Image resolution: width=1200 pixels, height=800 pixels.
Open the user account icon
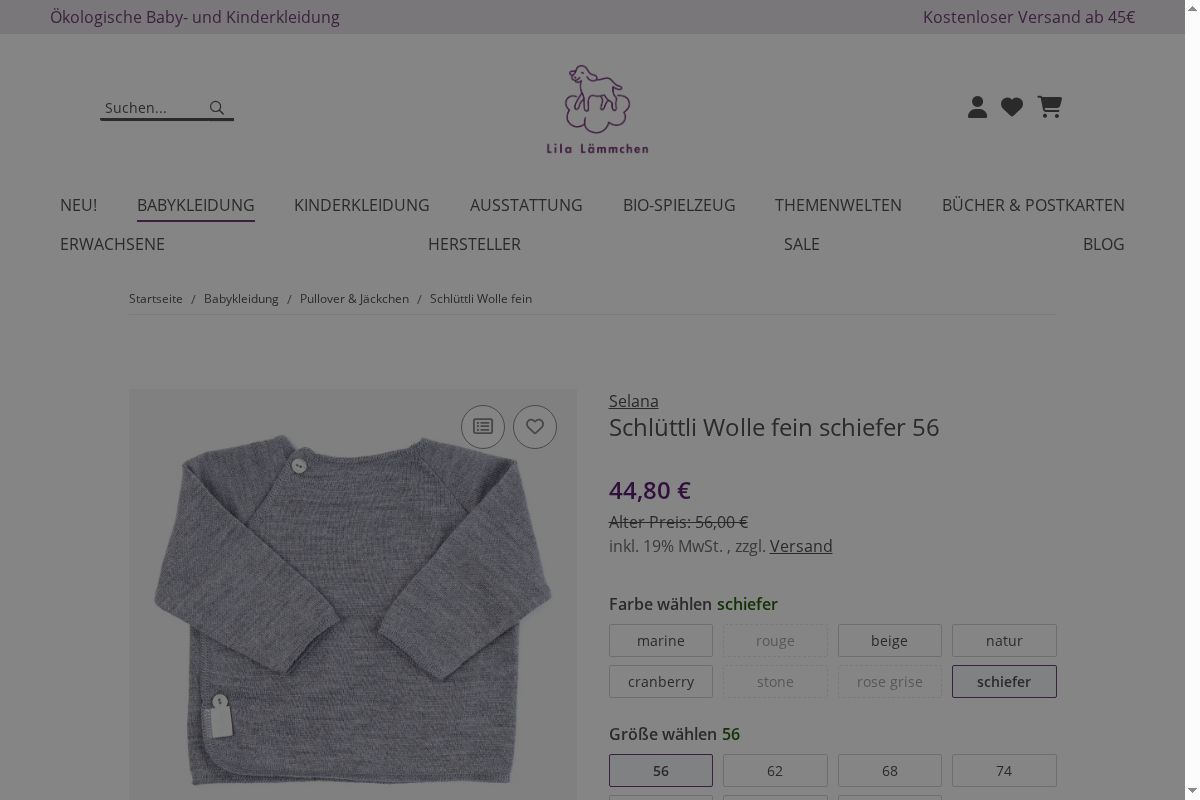click(x=977, y=107)
